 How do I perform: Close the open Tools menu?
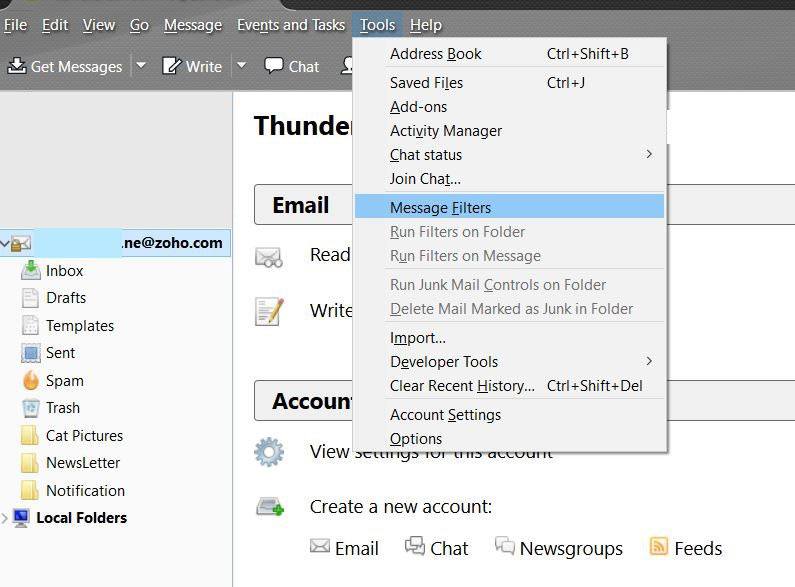[377, 25]
